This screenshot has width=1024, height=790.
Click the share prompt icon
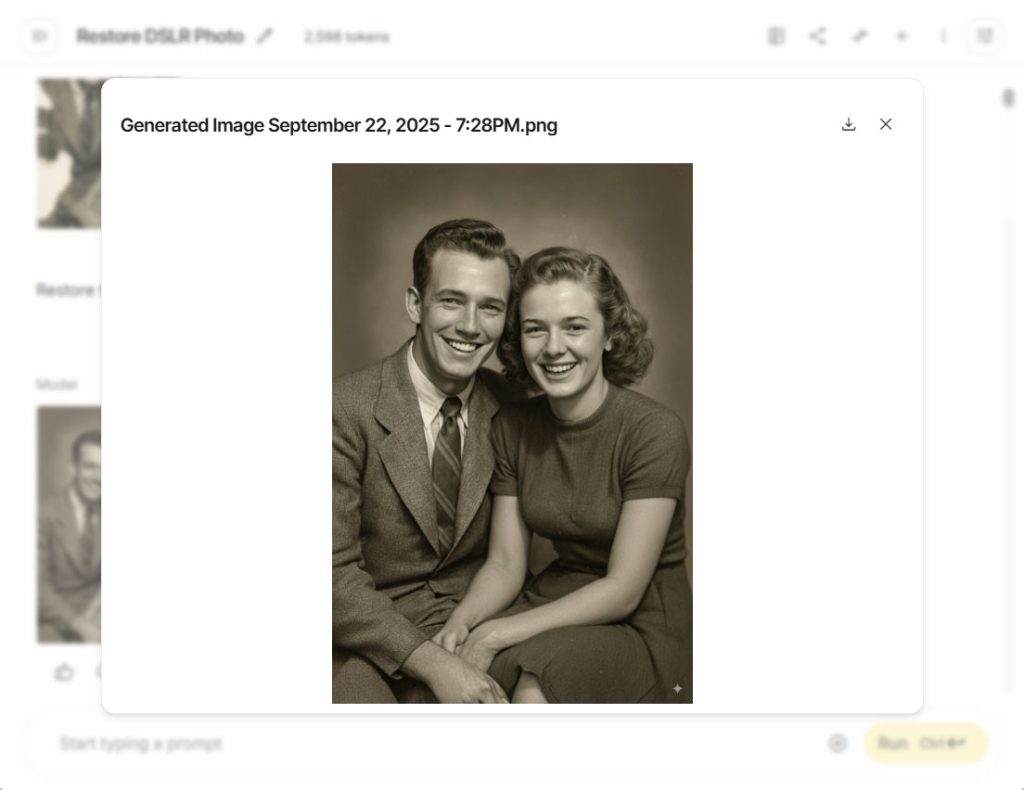point(818,36)
